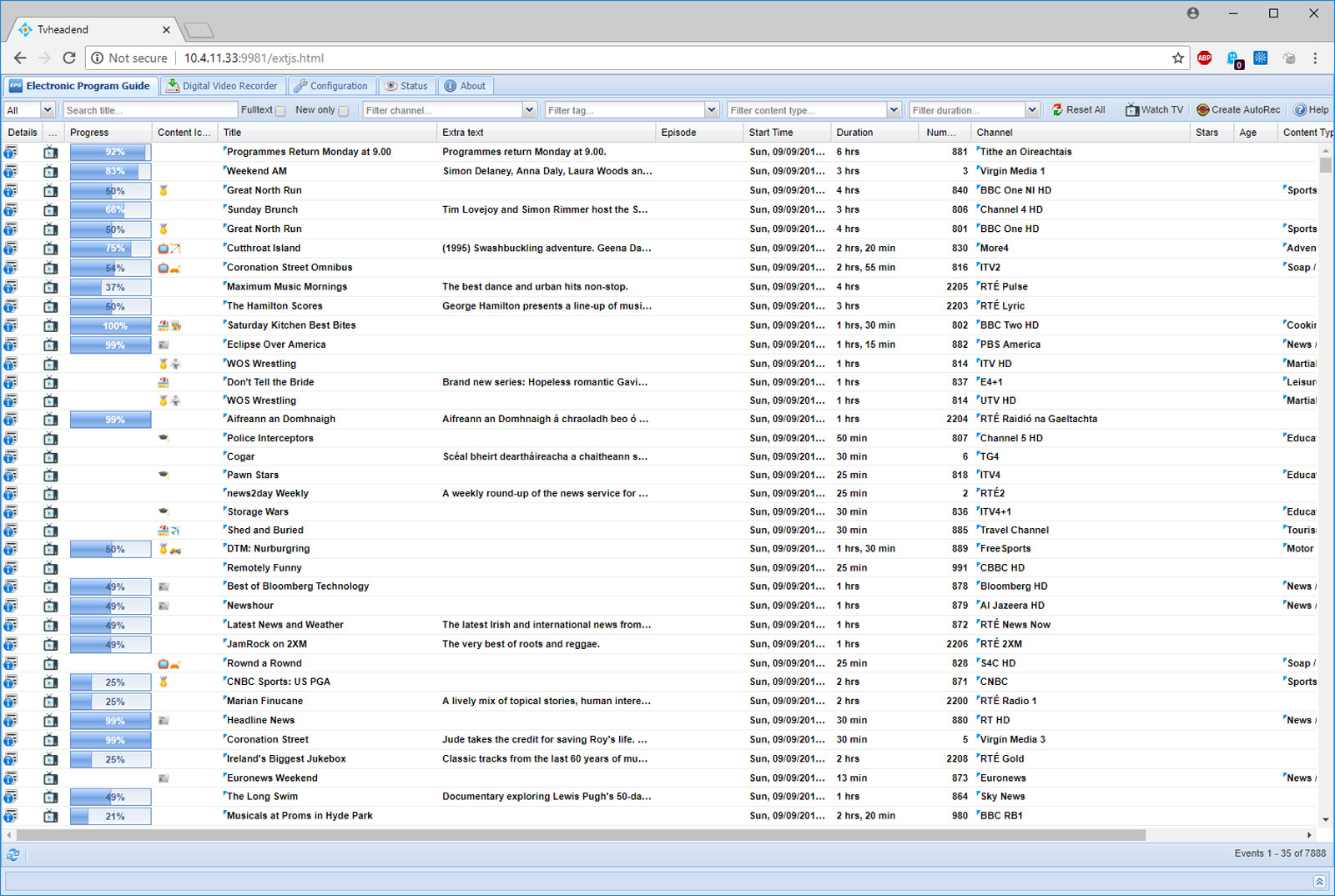Reload the page in browser
The width and height of the screenshot is (1335, 896).
click(x=69, y=58)
